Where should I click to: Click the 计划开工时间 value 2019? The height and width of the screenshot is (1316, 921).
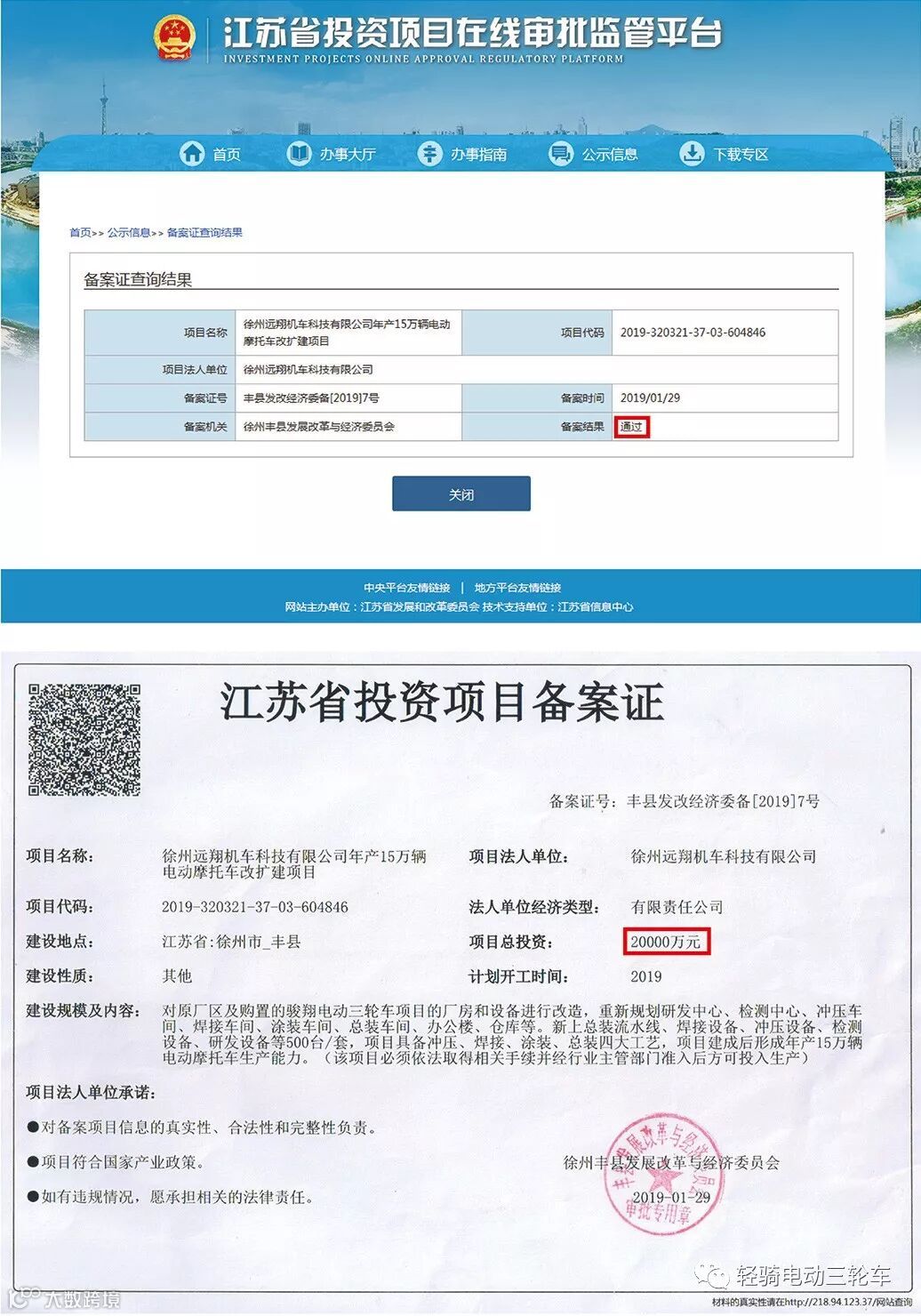coord(646,976)
